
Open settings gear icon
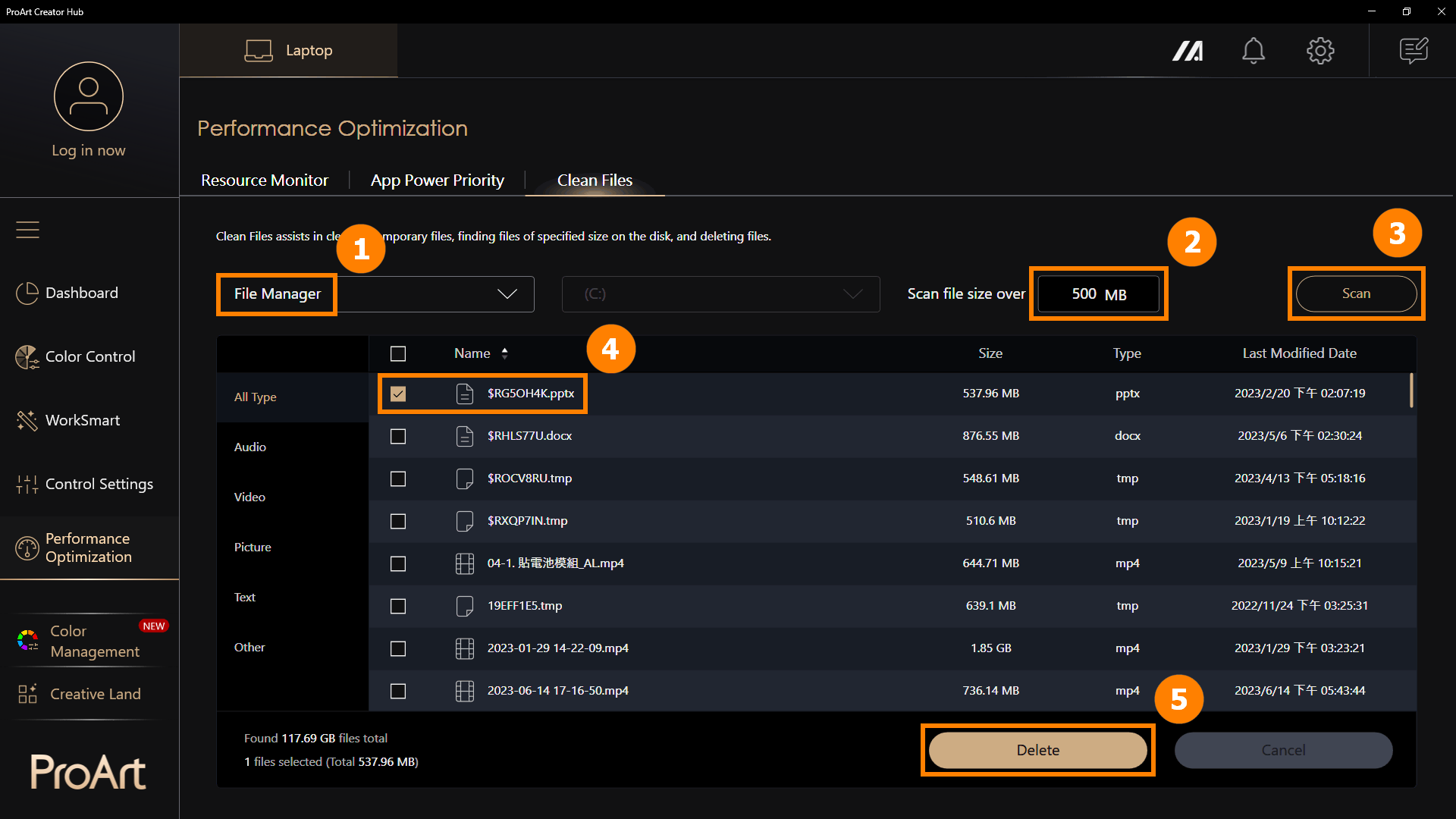click(x=1320, y=51)
